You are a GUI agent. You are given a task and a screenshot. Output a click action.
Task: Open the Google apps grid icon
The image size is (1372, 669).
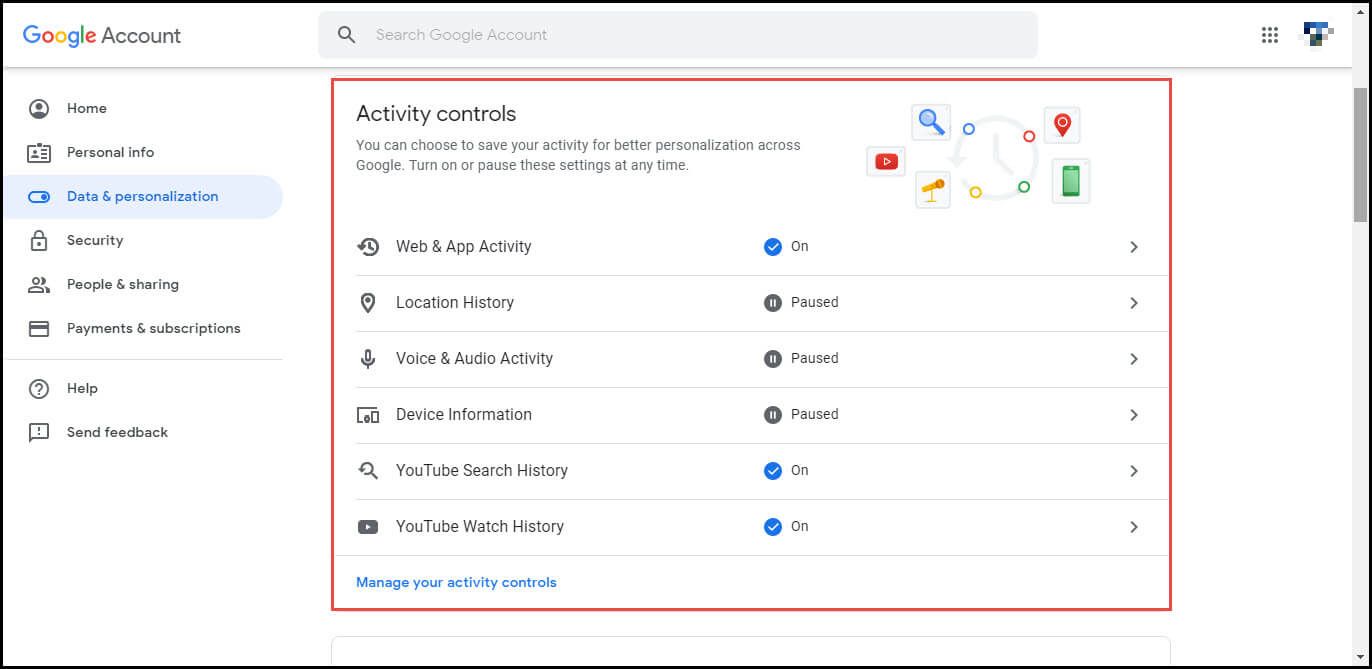pos(1270,35)
